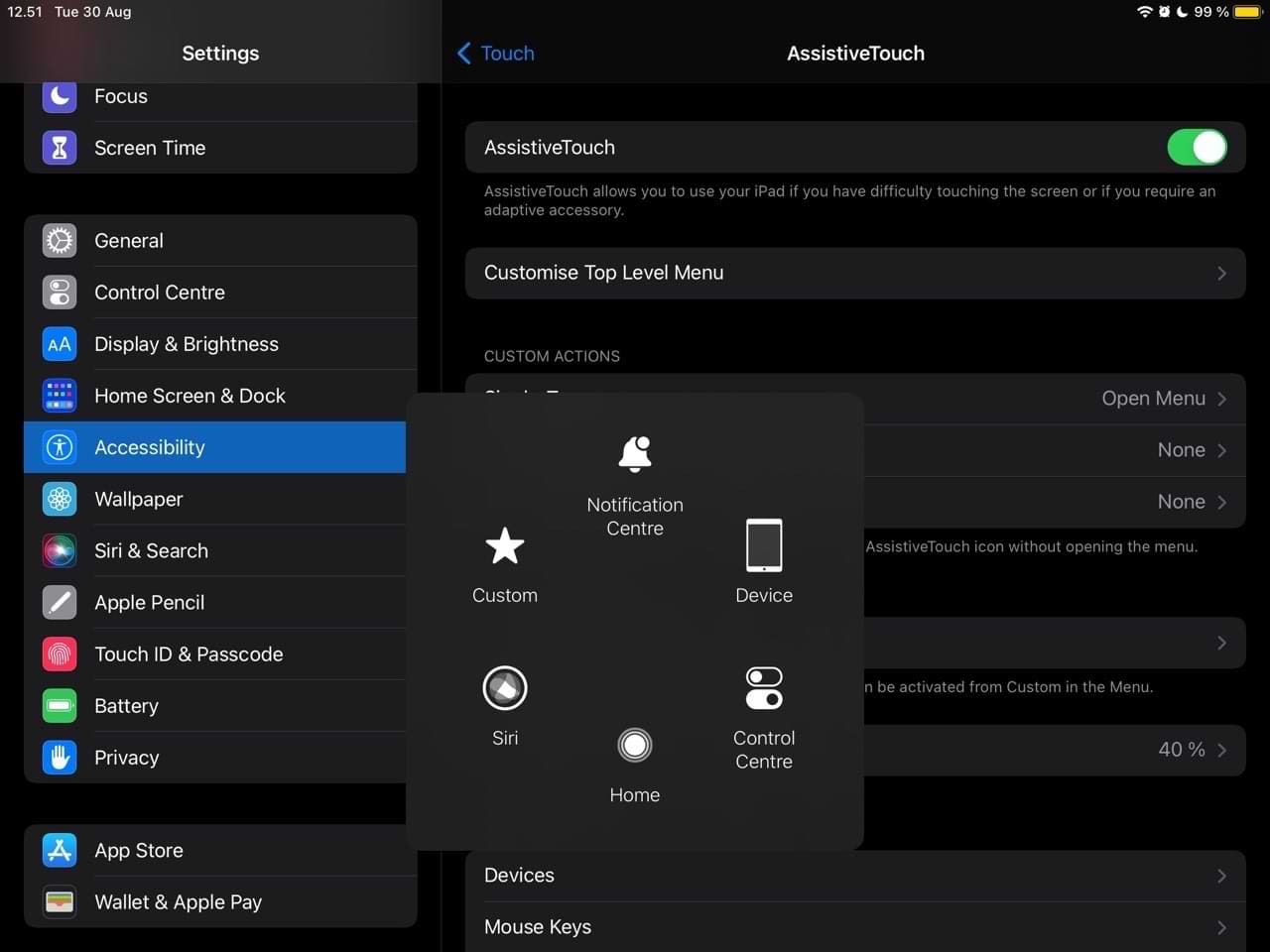Image resolution: width=1270 pixels, height=952 pixels.
Task: Turn off the AssistiveTouch switch
Action: click(1198, 147)
